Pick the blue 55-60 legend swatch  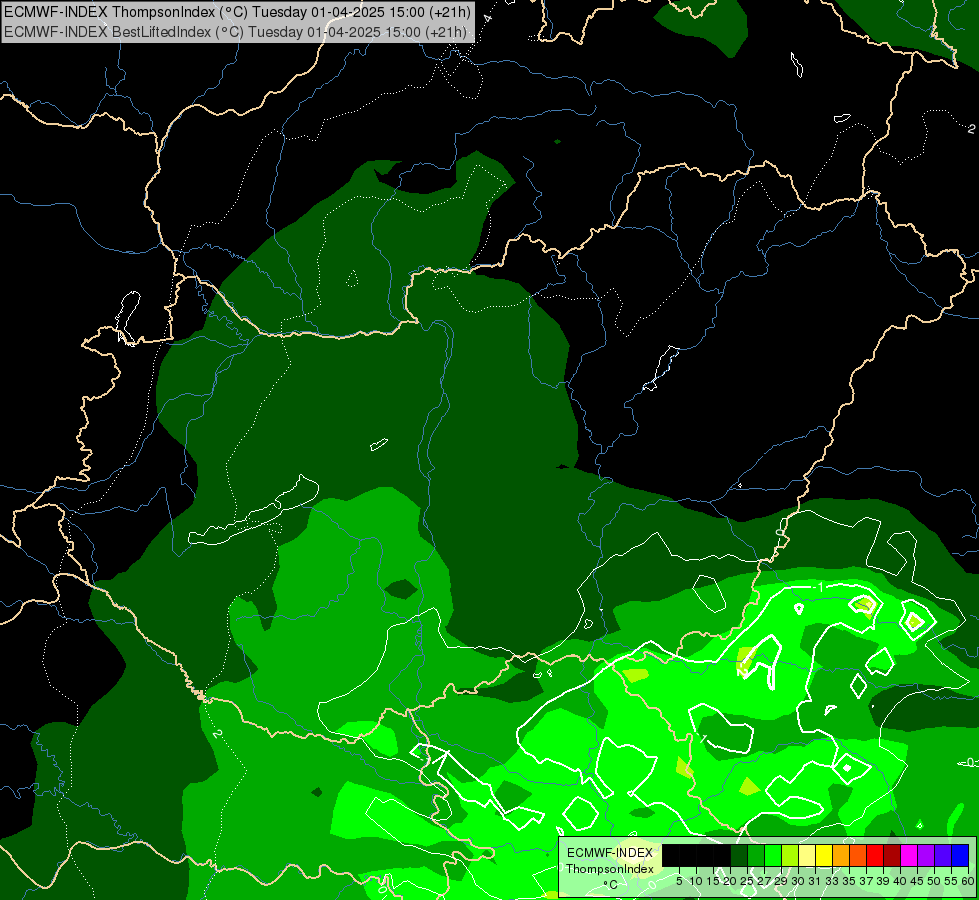coord(960,856)
